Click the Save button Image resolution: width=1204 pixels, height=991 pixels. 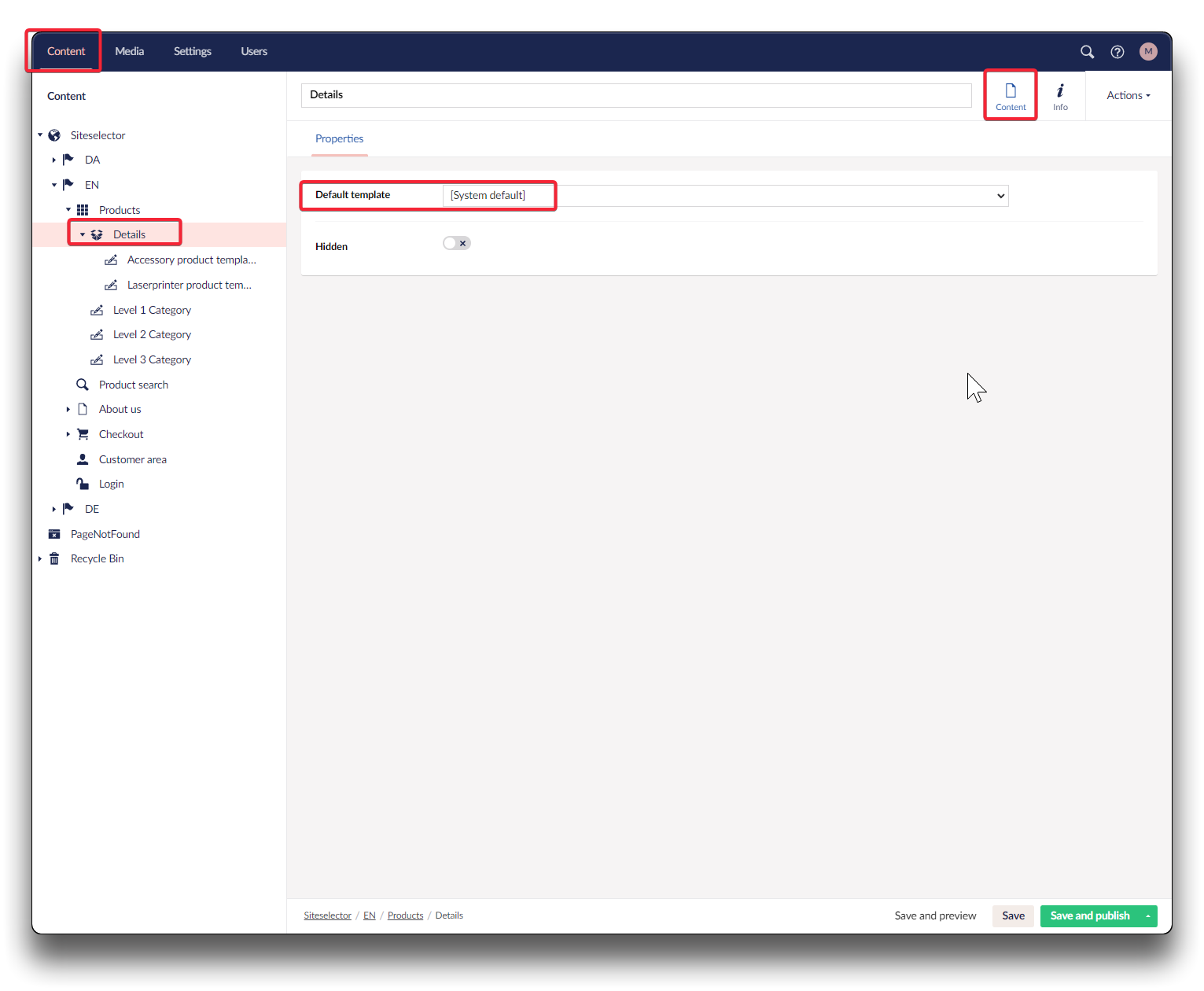pyautogui.click(x=1013, y=915)
